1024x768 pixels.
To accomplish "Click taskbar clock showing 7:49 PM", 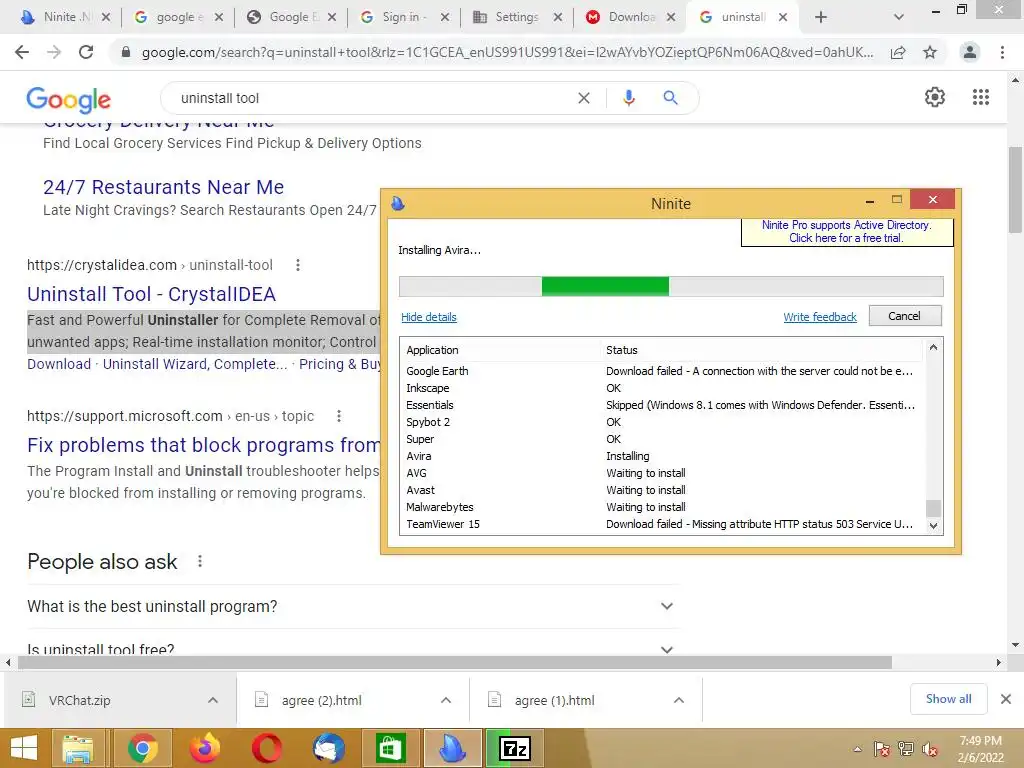I will tap(980, 749).
